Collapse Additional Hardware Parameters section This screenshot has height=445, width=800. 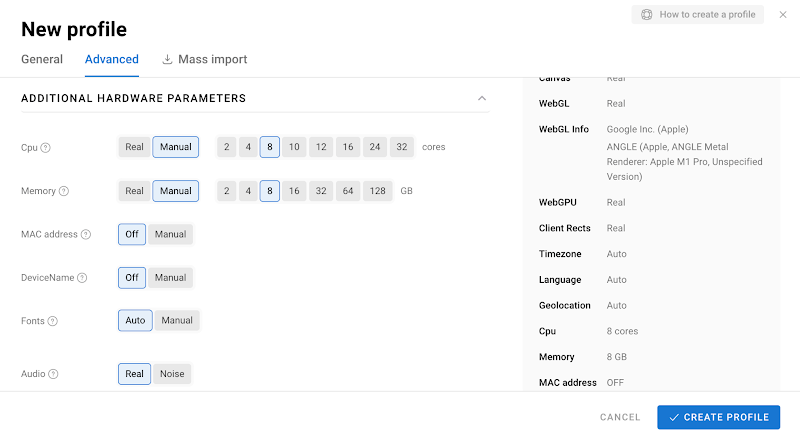click(x=482, y=99)
